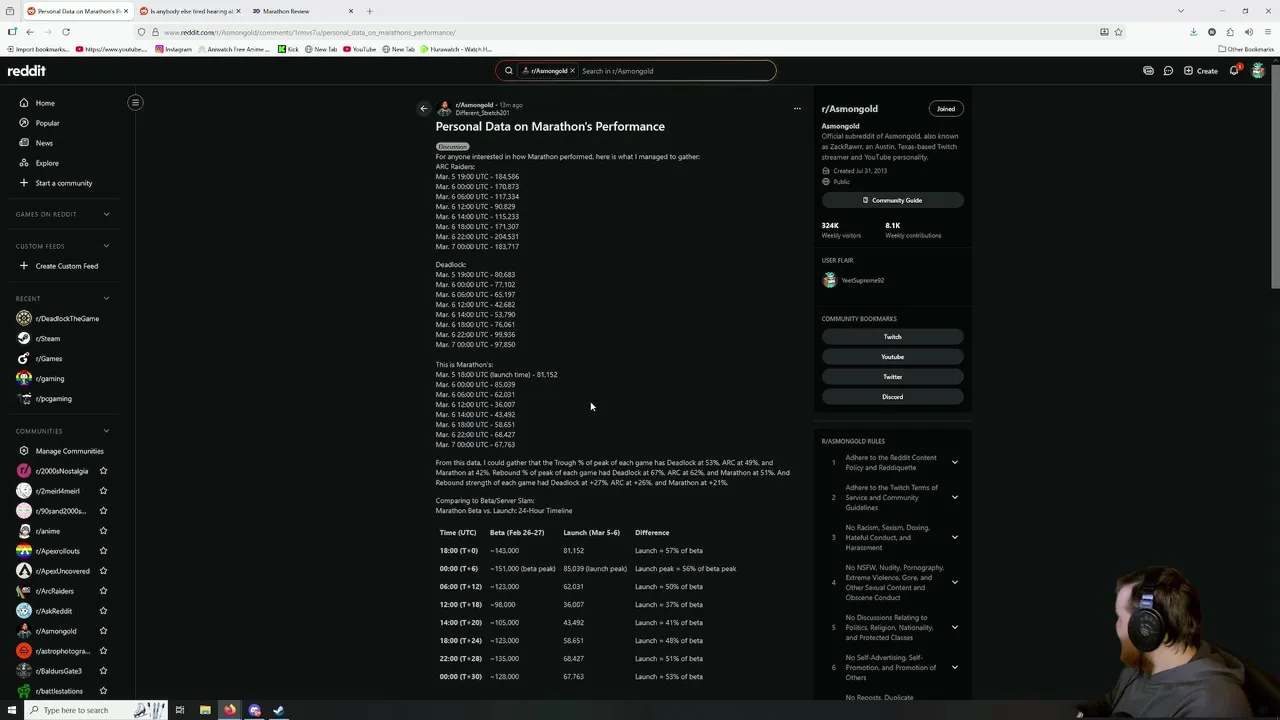Favorite r/2000sNostalgia with its star

coord(103,471)
